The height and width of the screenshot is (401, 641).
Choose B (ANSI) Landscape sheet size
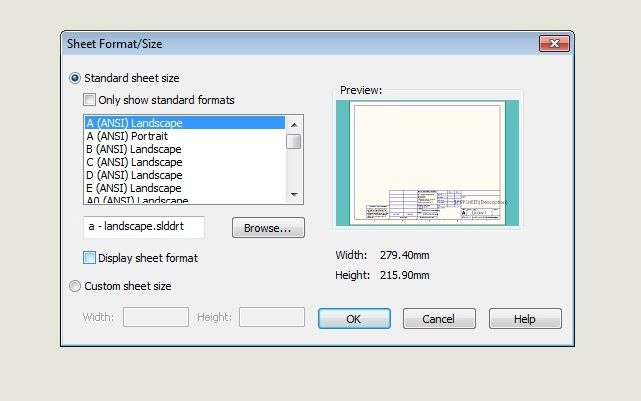click(134, 149)
